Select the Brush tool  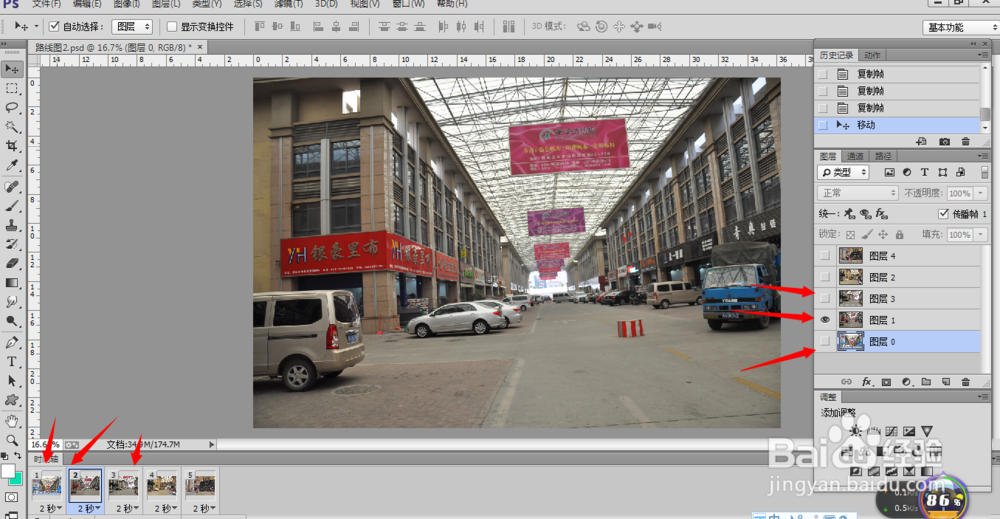11,206
